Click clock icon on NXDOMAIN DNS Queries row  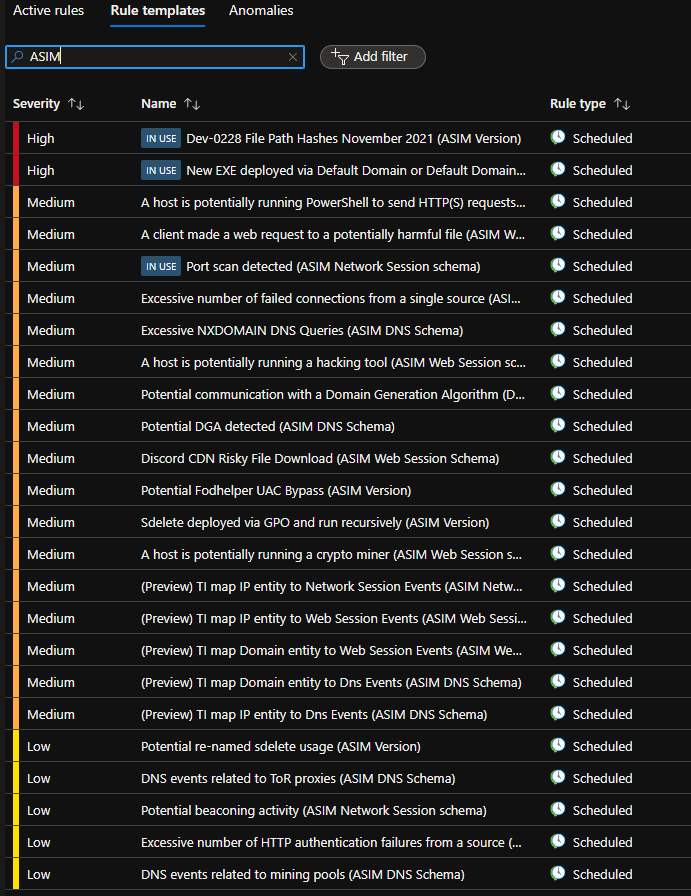pos(558,329)
